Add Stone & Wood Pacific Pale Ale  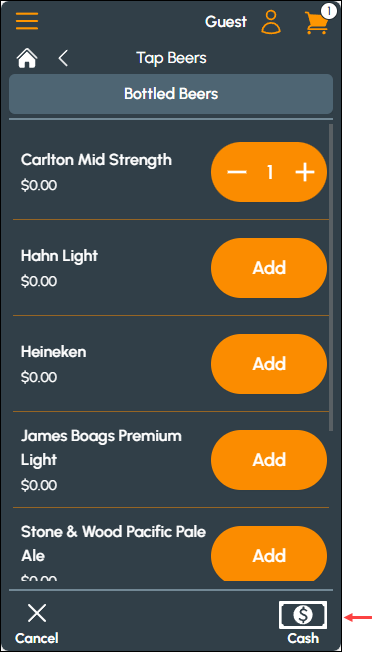(269, 554)
